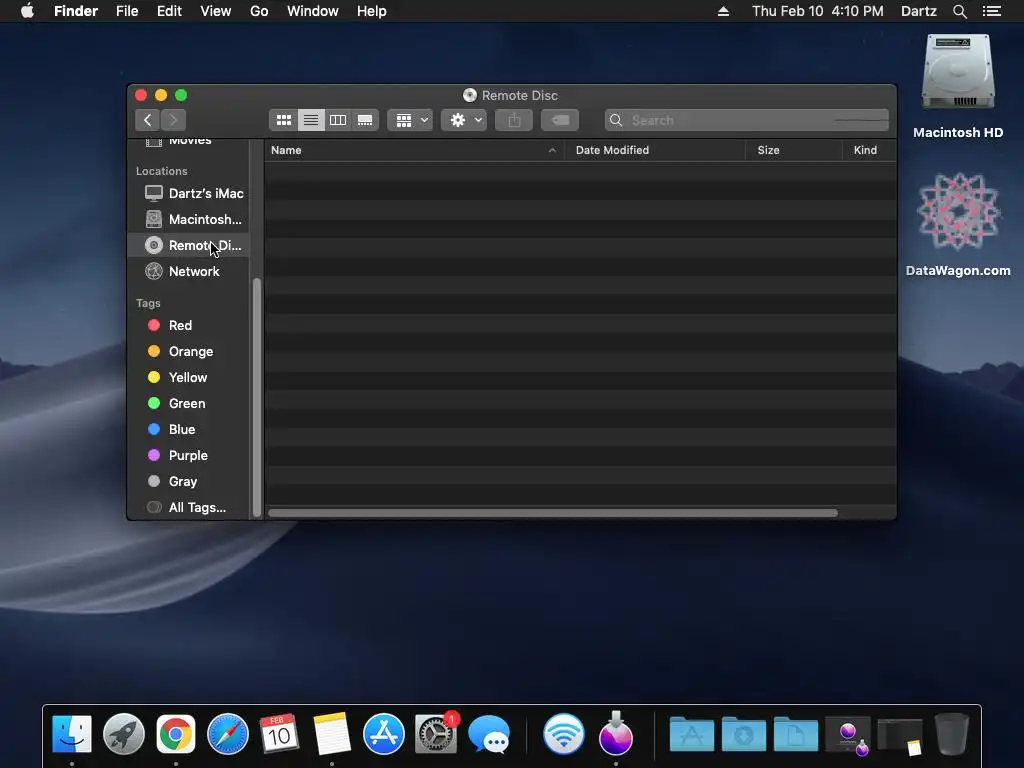The image size is (1024, 768).
Task: Open the gear action menu
Action: [x=464, y=120]
